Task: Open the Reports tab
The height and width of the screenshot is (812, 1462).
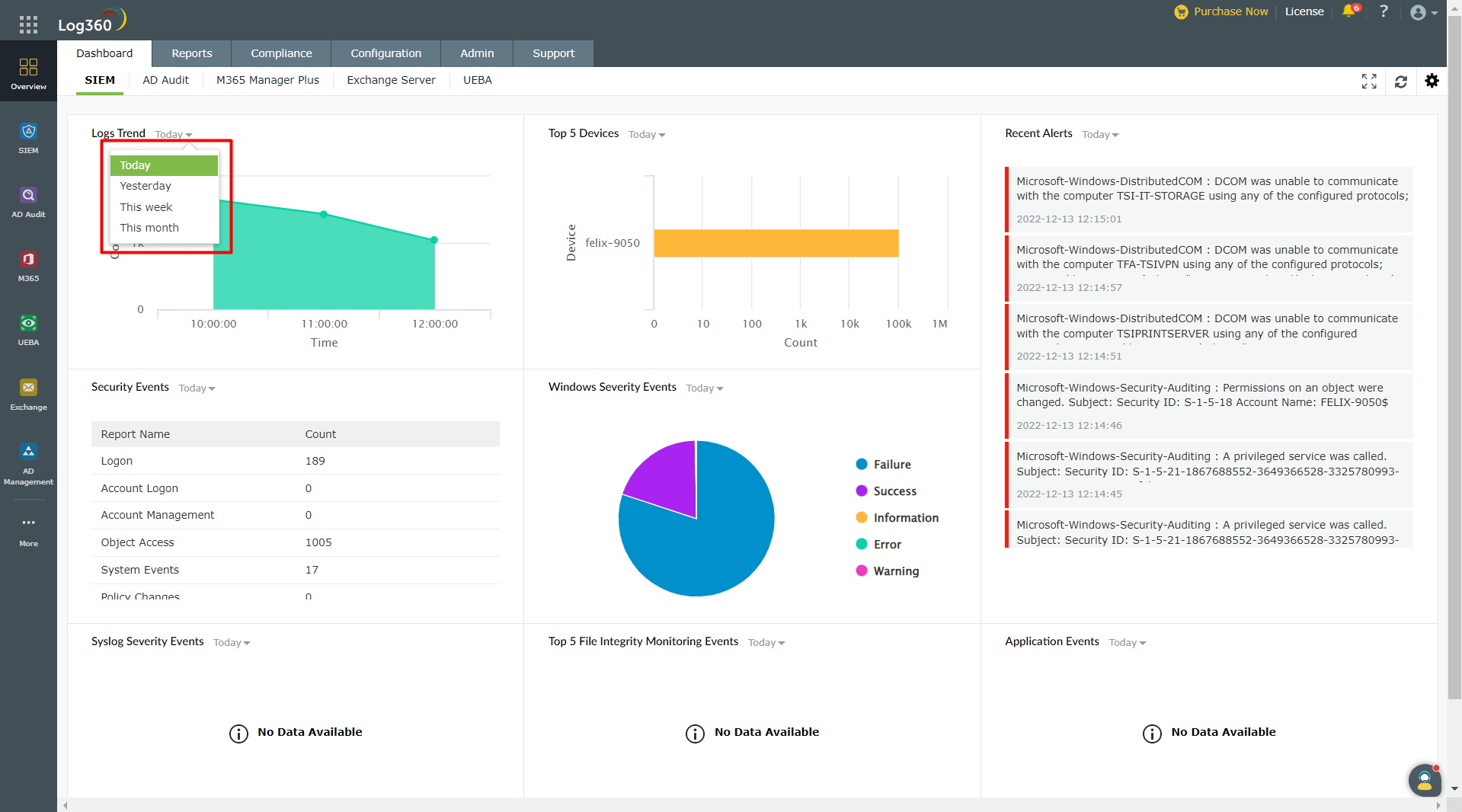Action: pos(192,53)
